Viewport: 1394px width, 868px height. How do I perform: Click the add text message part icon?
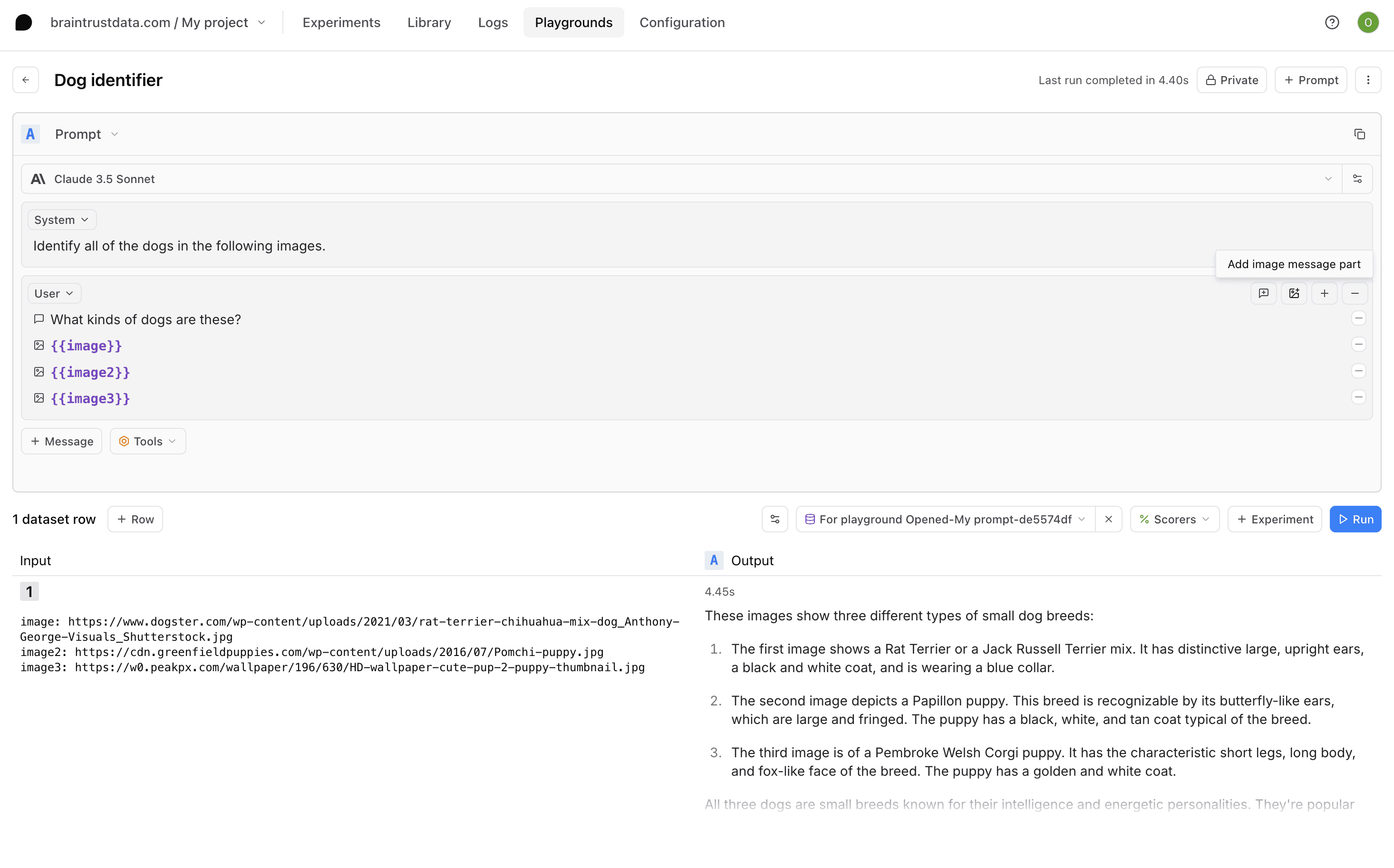pos(1263,293)
